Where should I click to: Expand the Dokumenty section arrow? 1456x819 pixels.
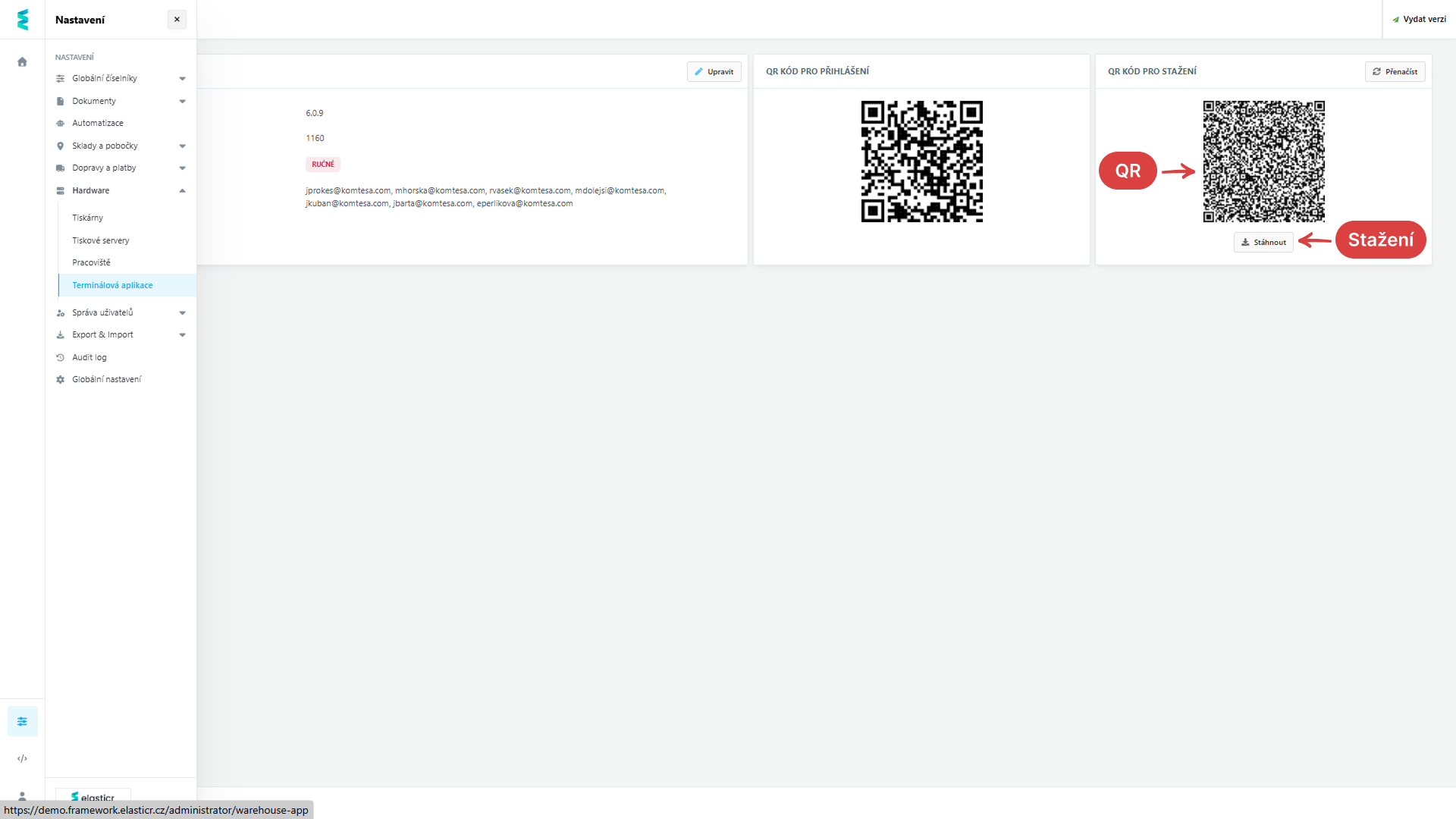coord(182,102)
